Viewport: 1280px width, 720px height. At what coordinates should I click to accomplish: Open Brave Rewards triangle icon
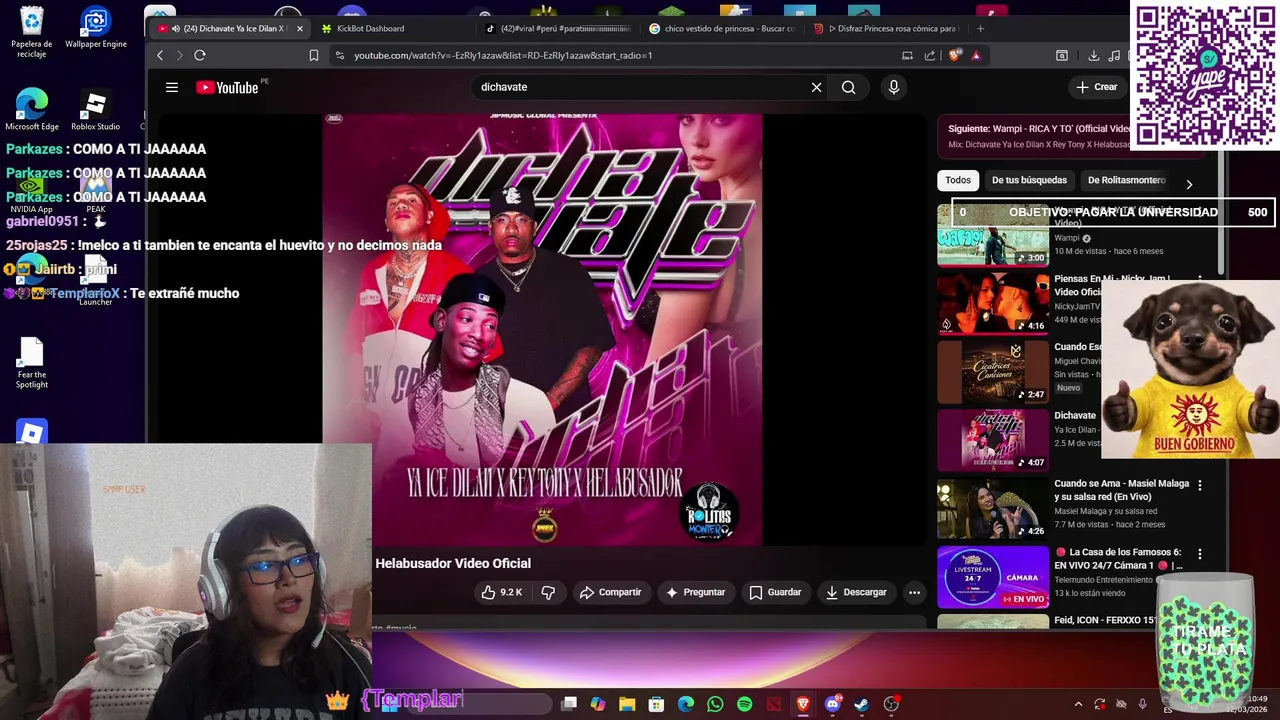tap(976, 56)
